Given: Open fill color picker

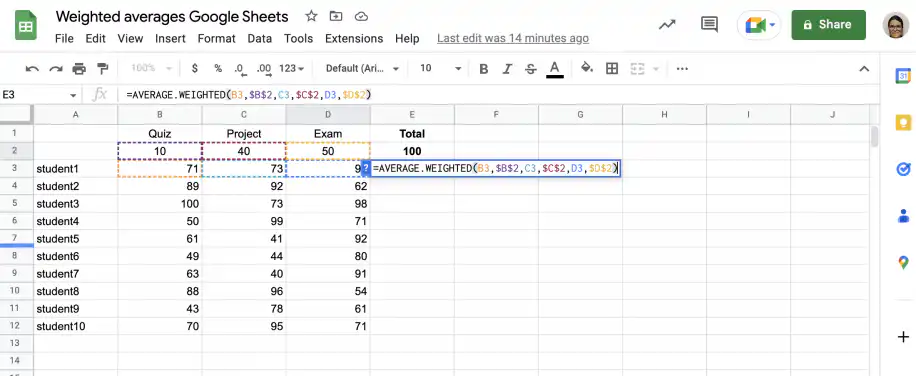Looking at the screenshot, I should (587, 68).
